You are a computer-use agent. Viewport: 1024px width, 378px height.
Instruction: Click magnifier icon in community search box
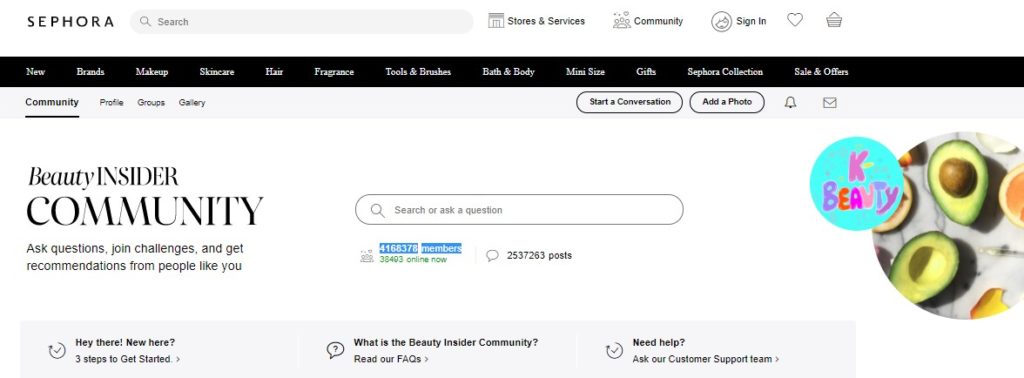pos(377,210)
